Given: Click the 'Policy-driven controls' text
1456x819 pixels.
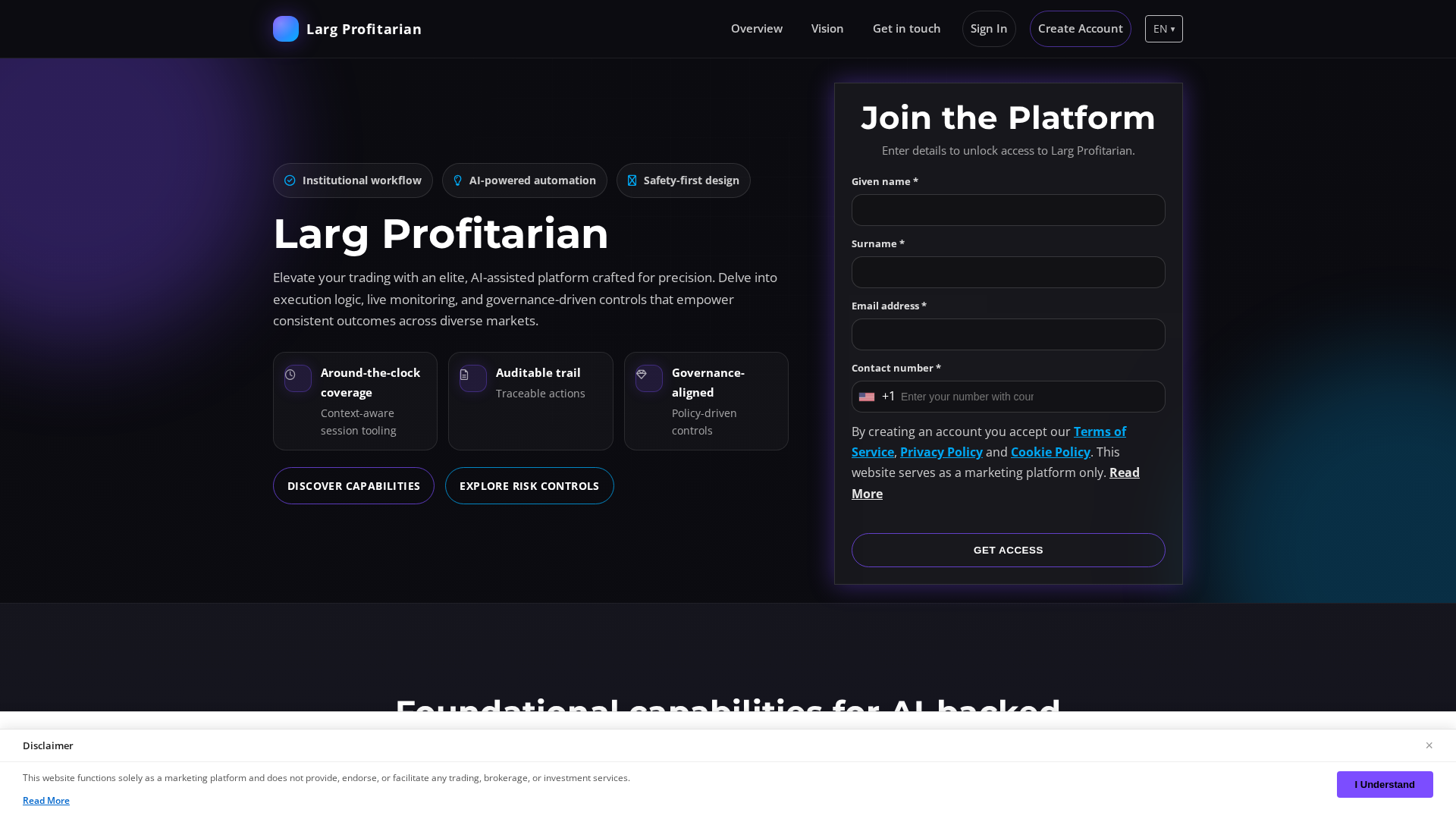Looking at the screenshot, I should (704, 422).
